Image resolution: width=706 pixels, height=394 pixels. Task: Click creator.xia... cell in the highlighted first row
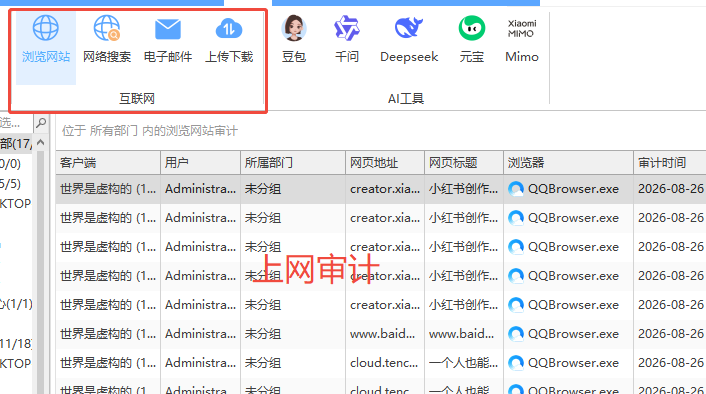(x=385, y=189)
